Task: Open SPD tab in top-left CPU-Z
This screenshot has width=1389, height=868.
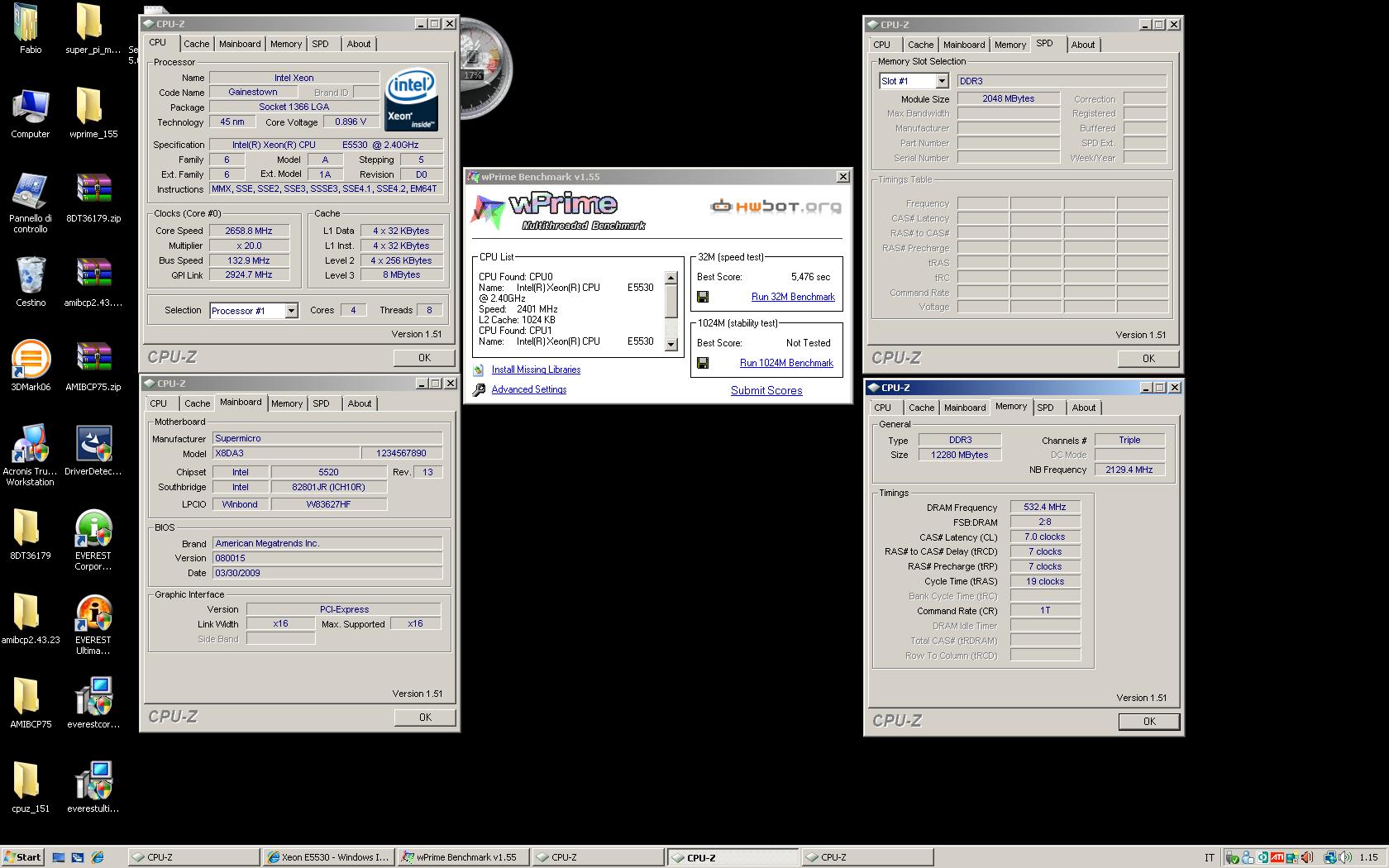Action: coord(321,44)
